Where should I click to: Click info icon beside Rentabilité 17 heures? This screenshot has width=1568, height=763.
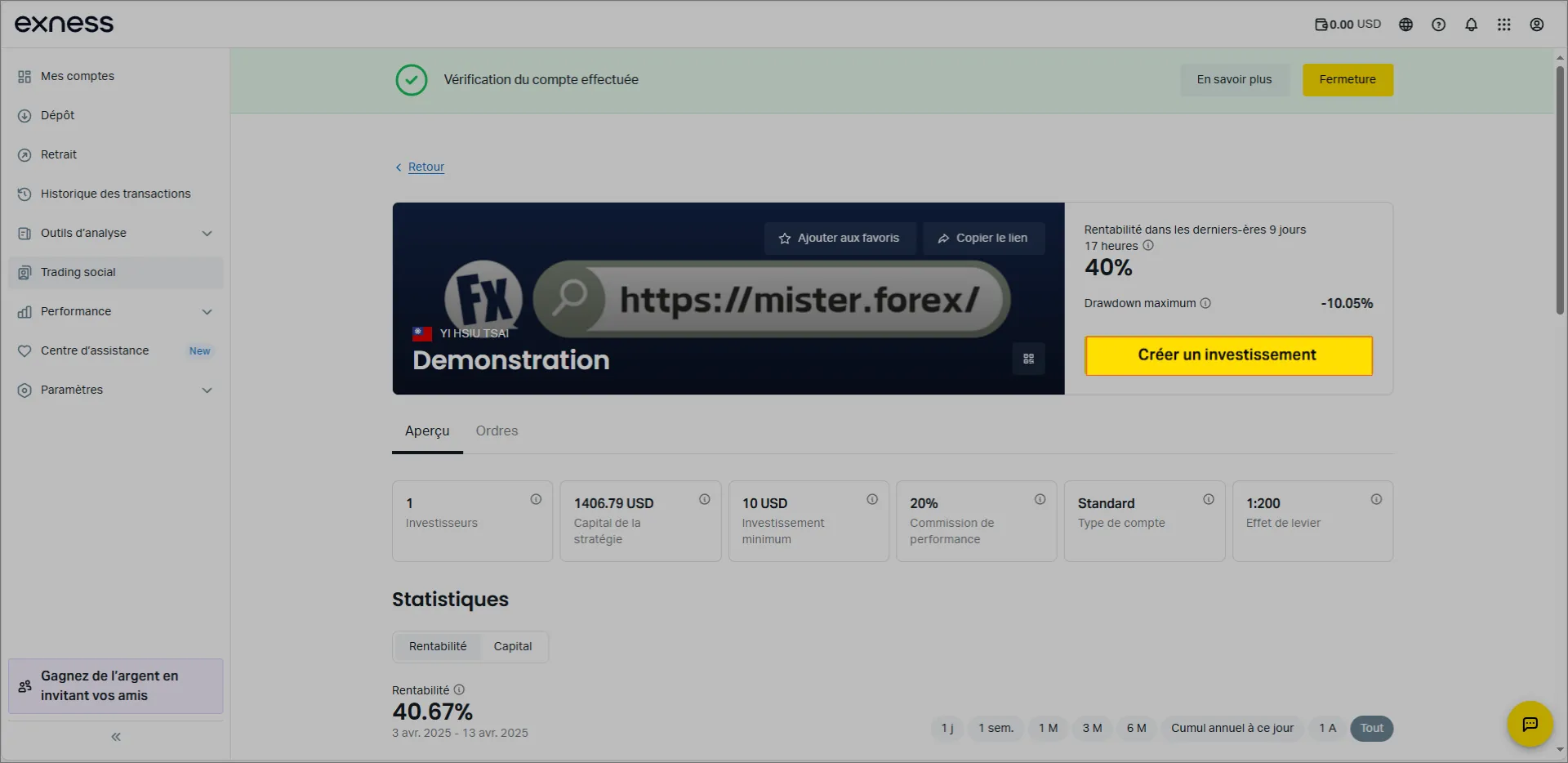click(x=1148, y=245)
